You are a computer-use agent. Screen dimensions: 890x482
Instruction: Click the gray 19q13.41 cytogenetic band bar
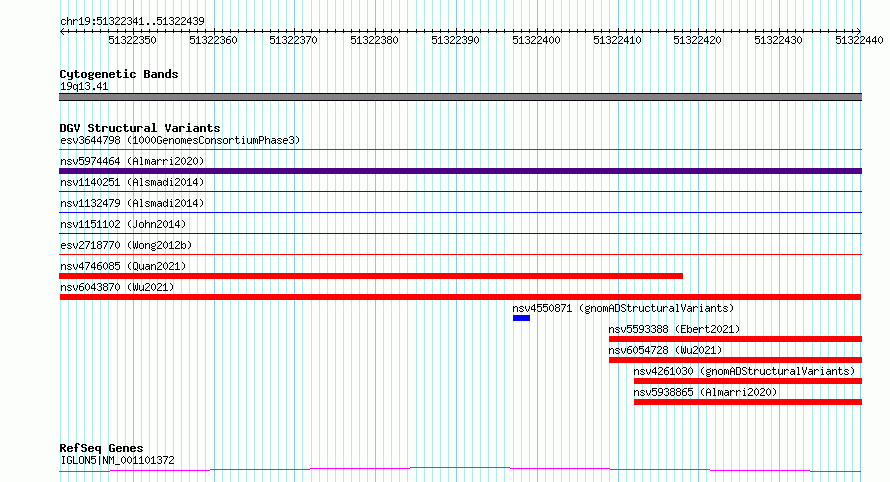460,97
